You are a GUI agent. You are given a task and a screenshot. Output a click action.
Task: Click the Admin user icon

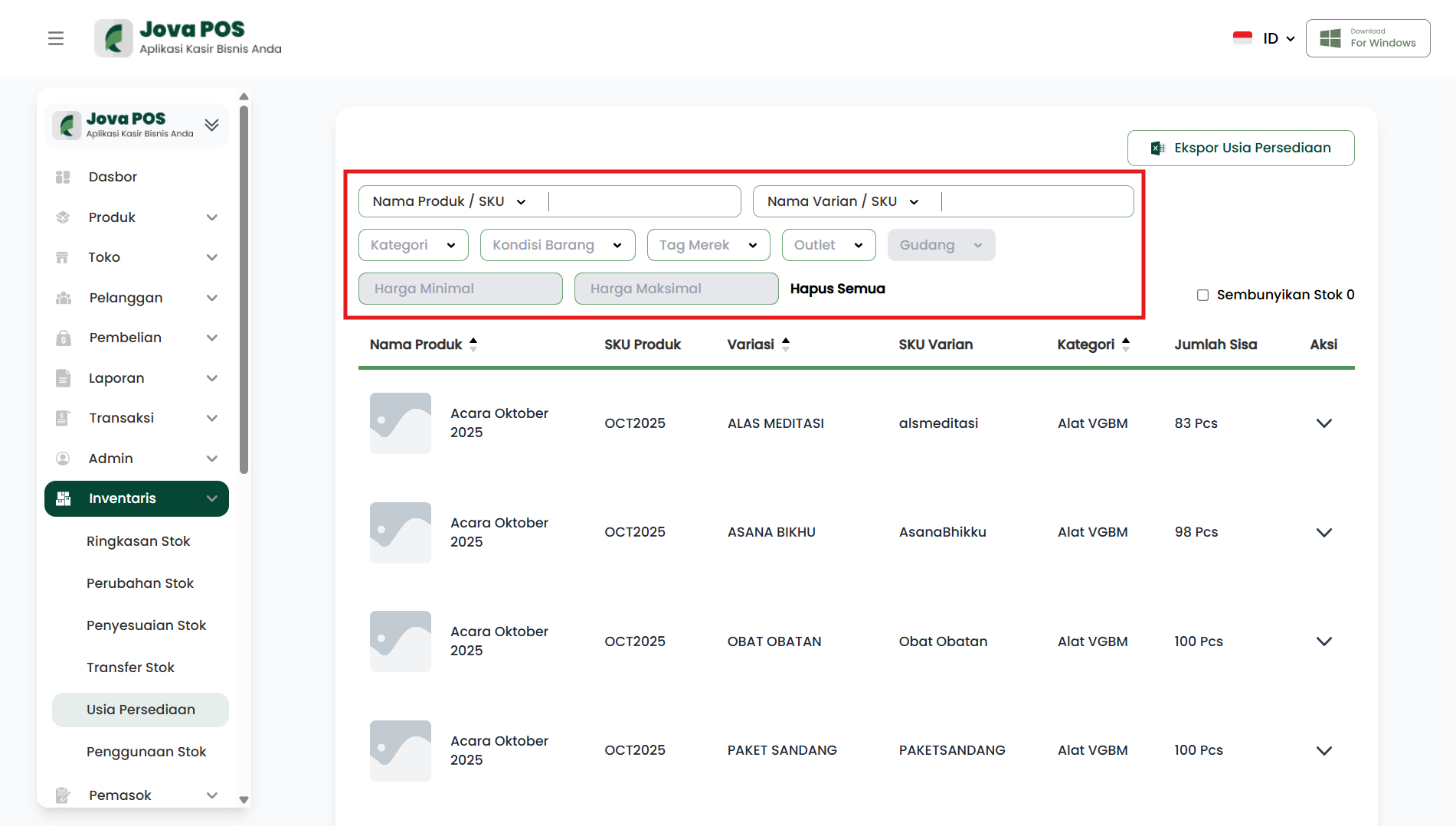pyautogui.click(x=63, y=459)
